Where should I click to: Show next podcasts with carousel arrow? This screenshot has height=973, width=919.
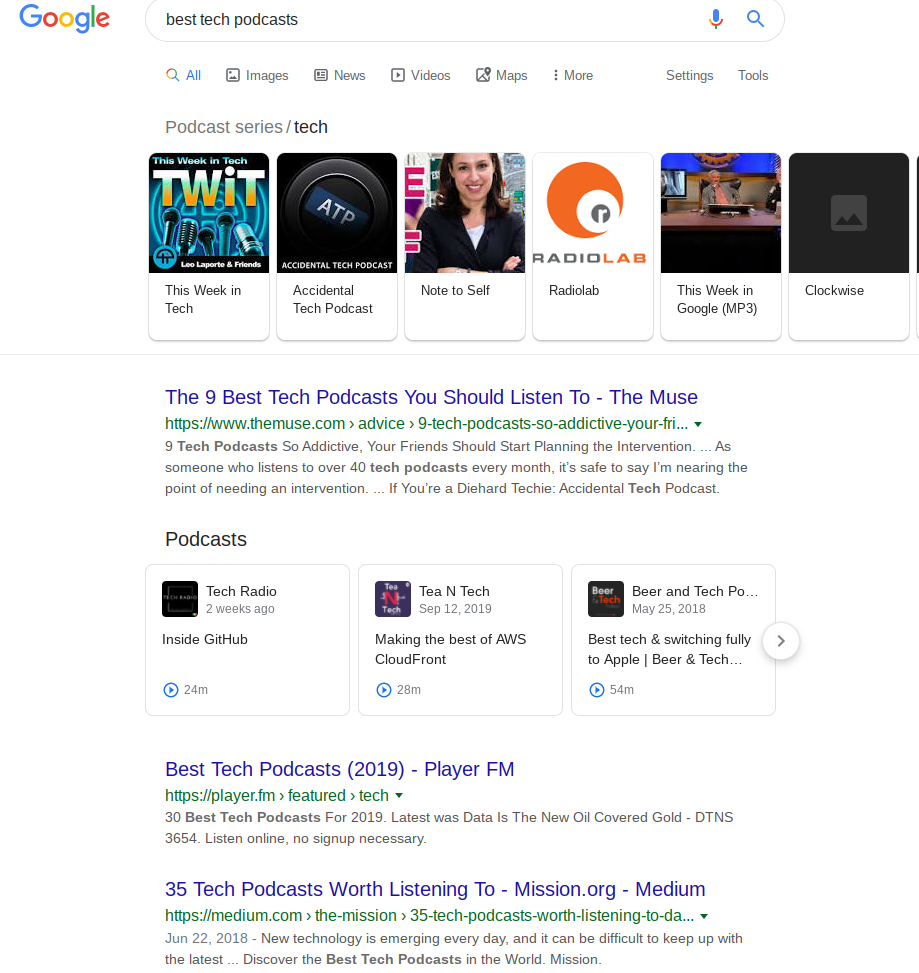point(781,641)
